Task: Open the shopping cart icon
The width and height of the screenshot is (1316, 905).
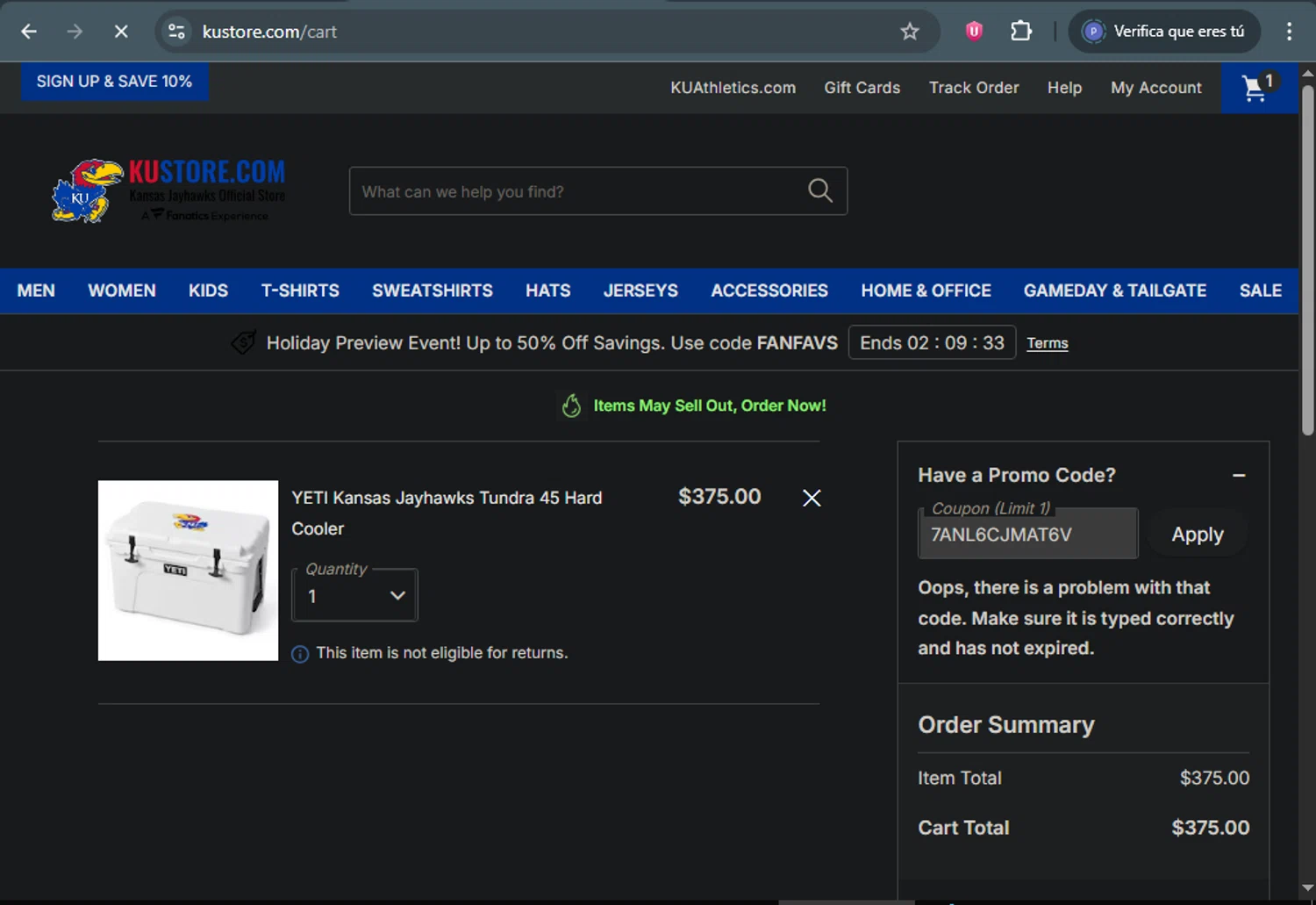Action: [x=1259, y=88]
